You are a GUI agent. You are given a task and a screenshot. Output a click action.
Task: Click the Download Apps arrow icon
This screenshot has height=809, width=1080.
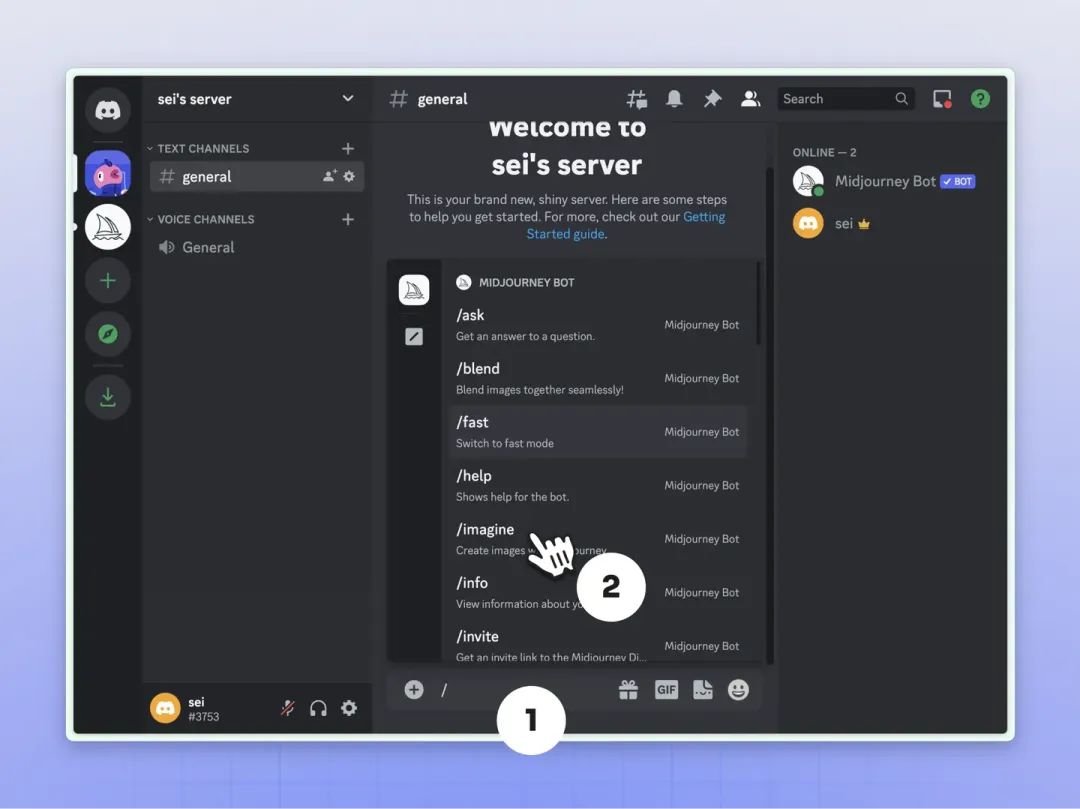pos(107,397)
